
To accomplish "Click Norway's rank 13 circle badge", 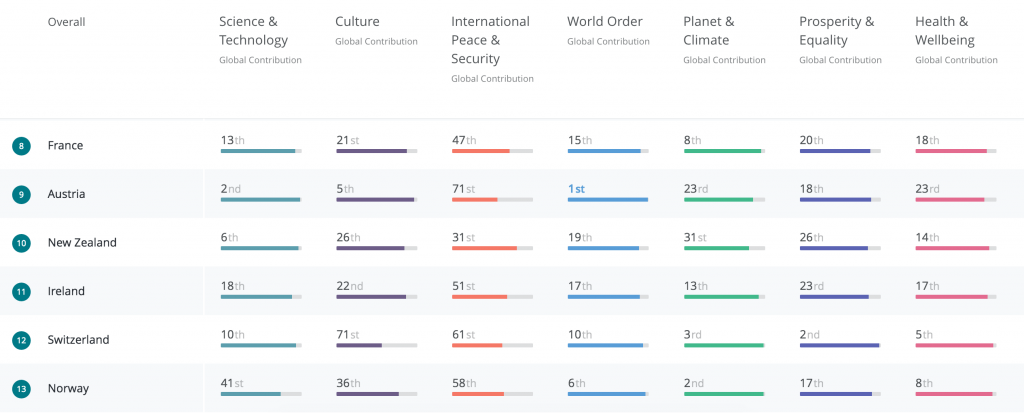I will coord(22,389).
